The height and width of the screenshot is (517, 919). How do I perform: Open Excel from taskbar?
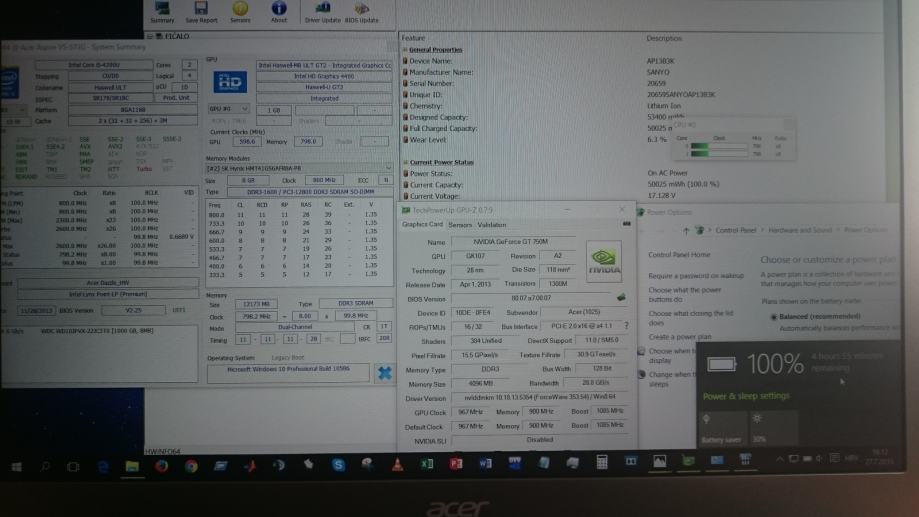pyautogui.click(x=427, y=464)
